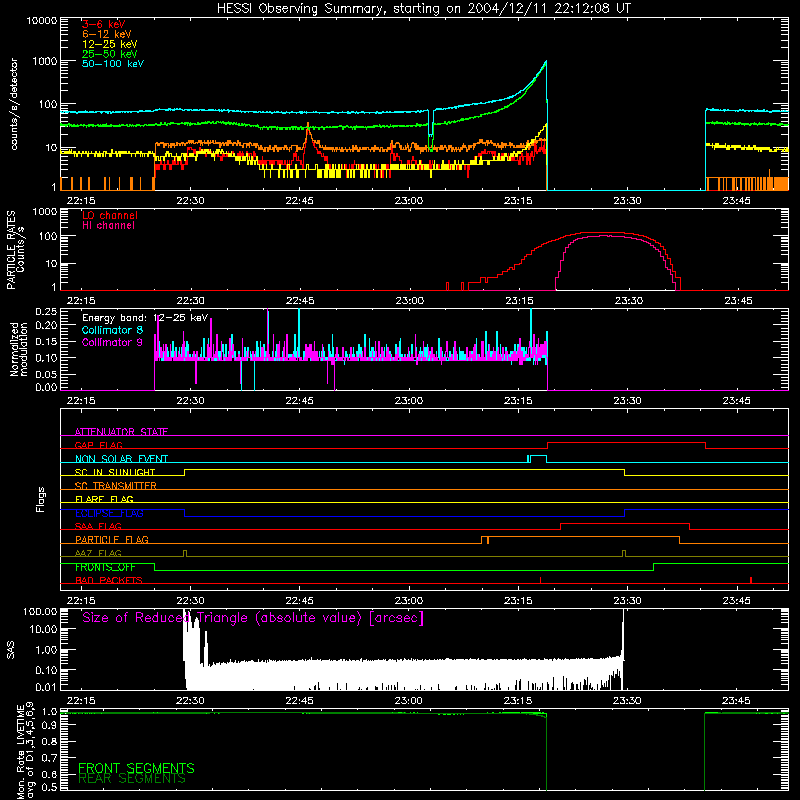
Task: Select the 12-25 keV legend label
Action: (x=110, y=44)
